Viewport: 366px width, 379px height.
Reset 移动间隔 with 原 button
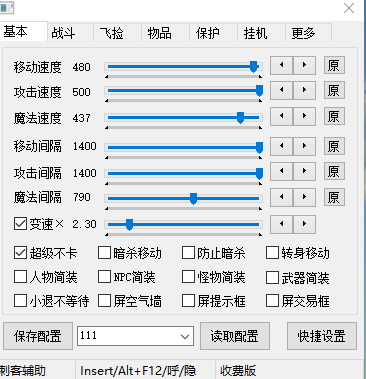tap(334, 146)
